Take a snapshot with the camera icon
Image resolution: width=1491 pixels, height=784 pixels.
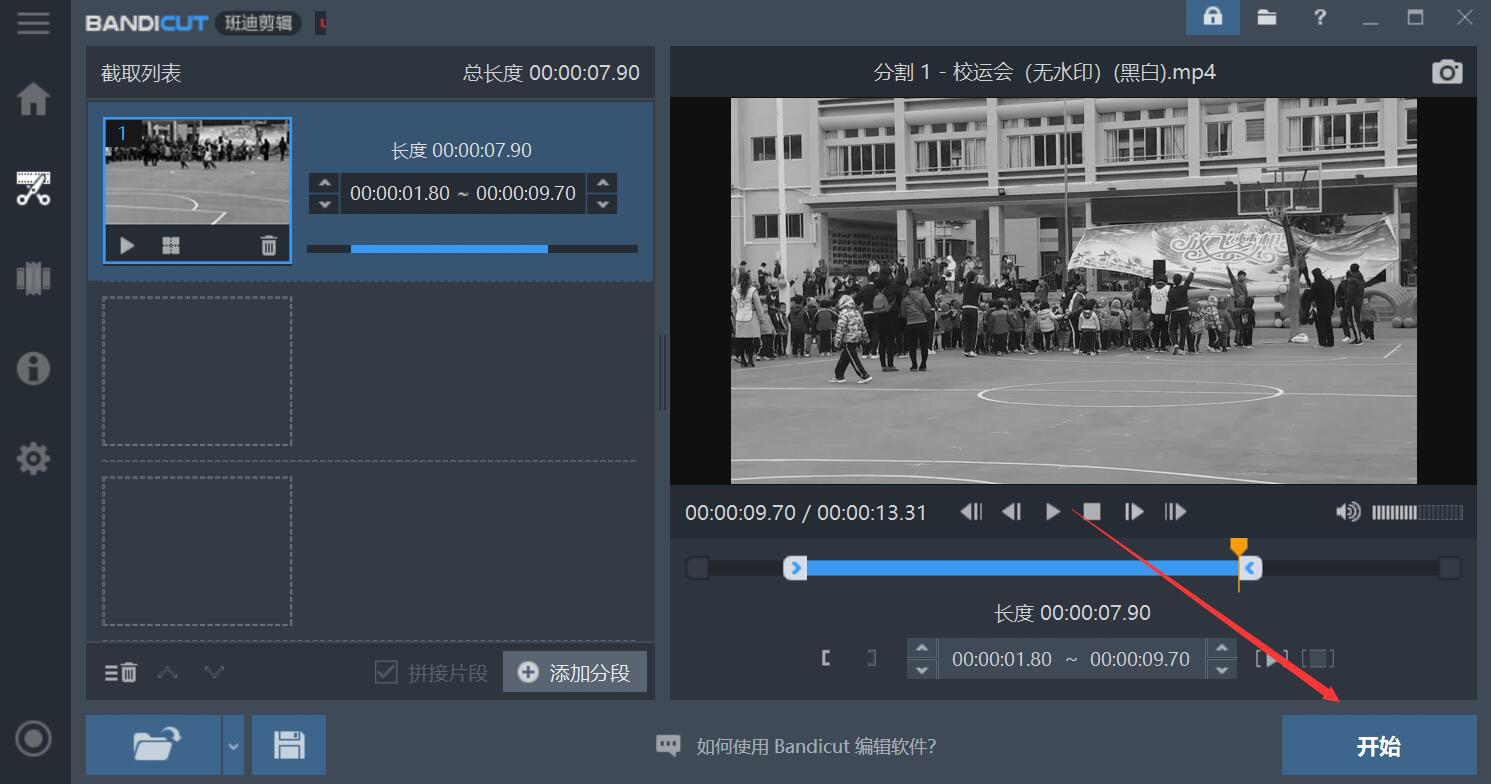coord(1447,72)
